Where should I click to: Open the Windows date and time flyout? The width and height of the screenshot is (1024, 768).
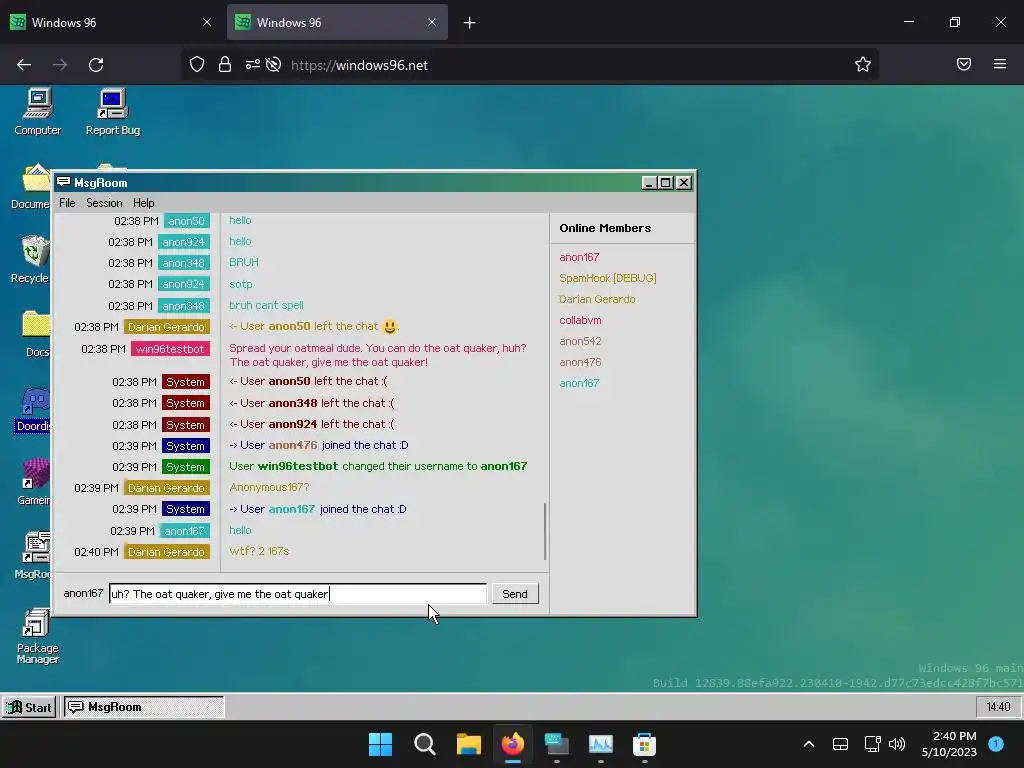pyautogui.click(x=949, y=744)
